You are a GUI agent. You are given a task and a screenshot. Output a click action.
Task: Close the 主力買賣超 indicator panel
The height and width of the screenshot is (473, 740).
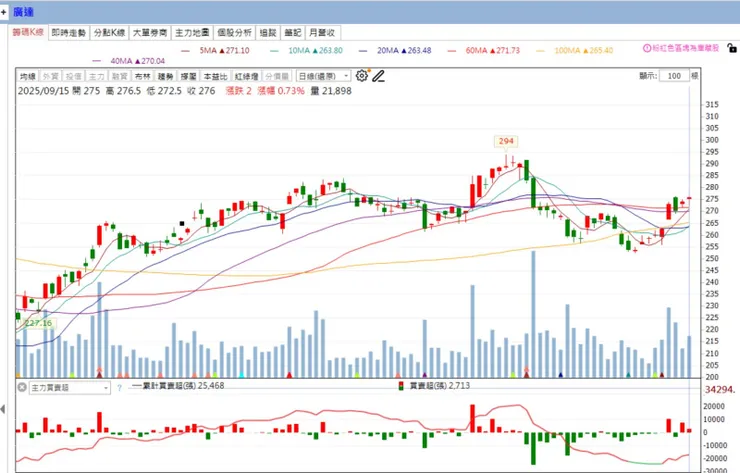tap(22, 388)
